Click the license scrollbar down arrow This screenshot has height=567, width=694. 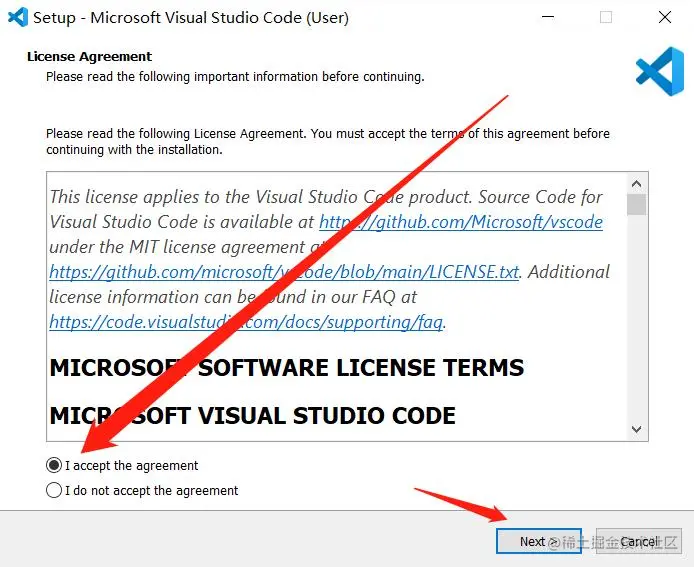pyautogui.click(x=636, y=429)
